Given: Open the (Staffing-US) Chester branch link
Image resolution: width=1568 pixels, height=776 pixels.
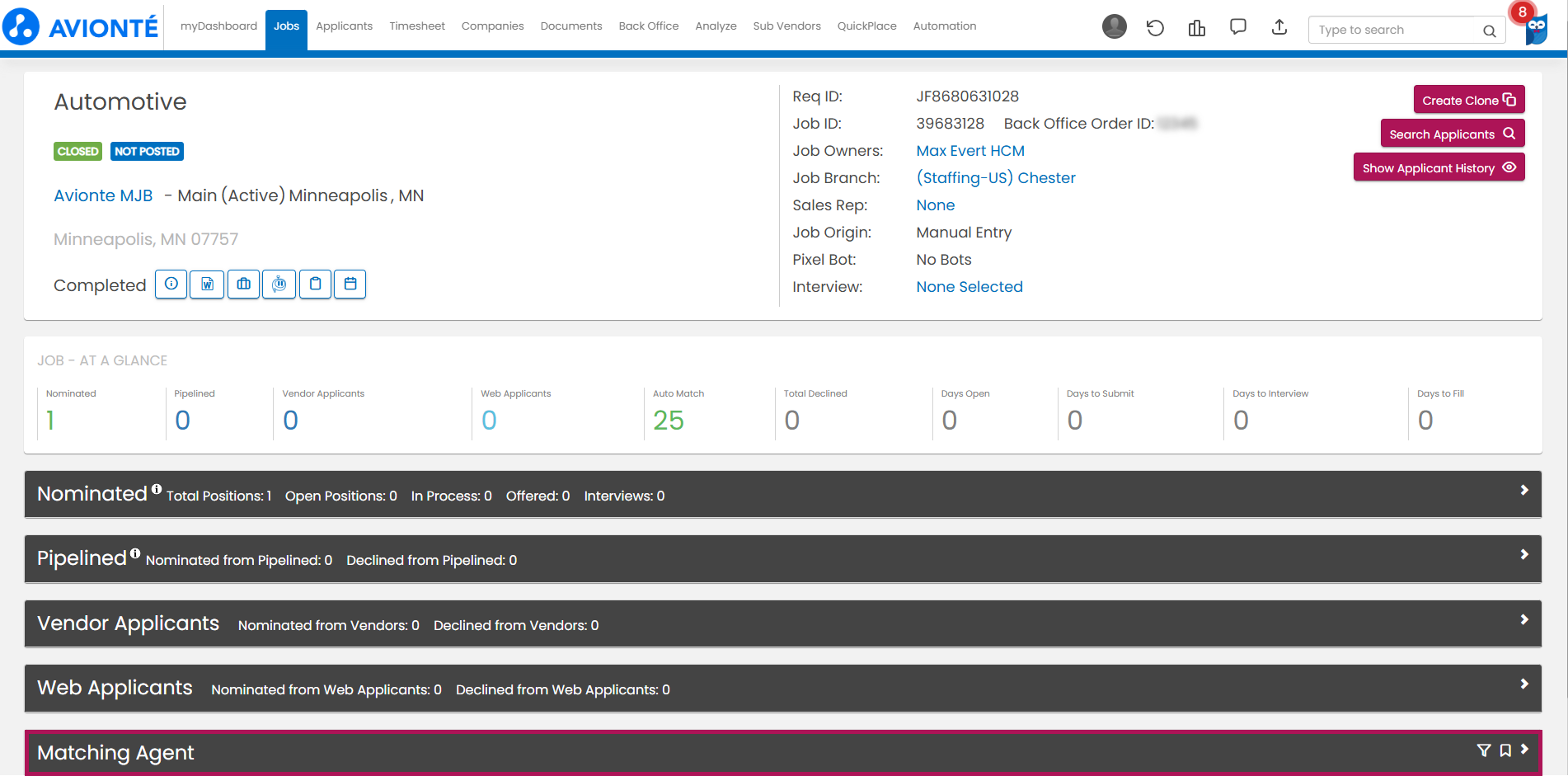Looking at the screenshot, I should pyautogui.click(x=996, y=178).
